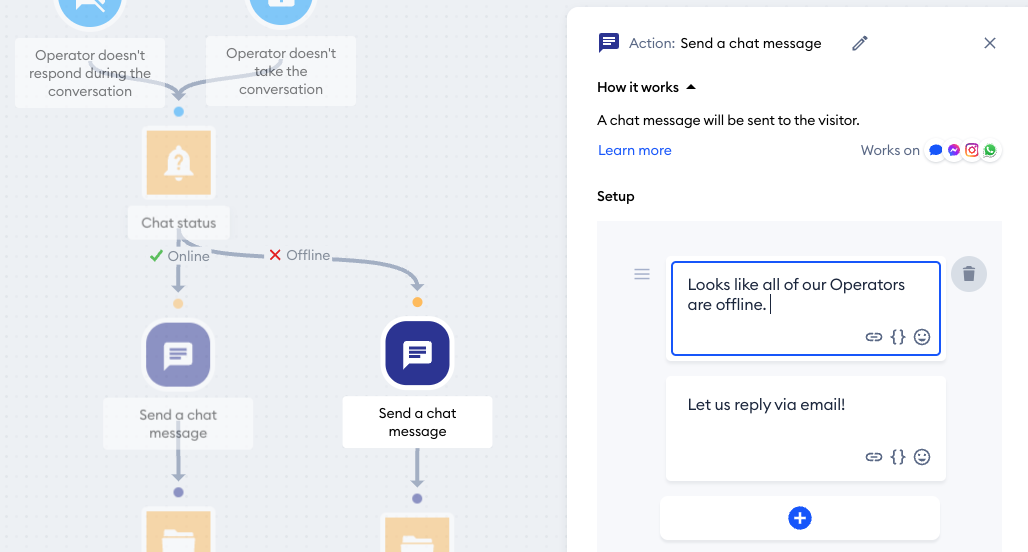Click the Instagram channel icon
1028x552 pixels.
click(972, 150)
